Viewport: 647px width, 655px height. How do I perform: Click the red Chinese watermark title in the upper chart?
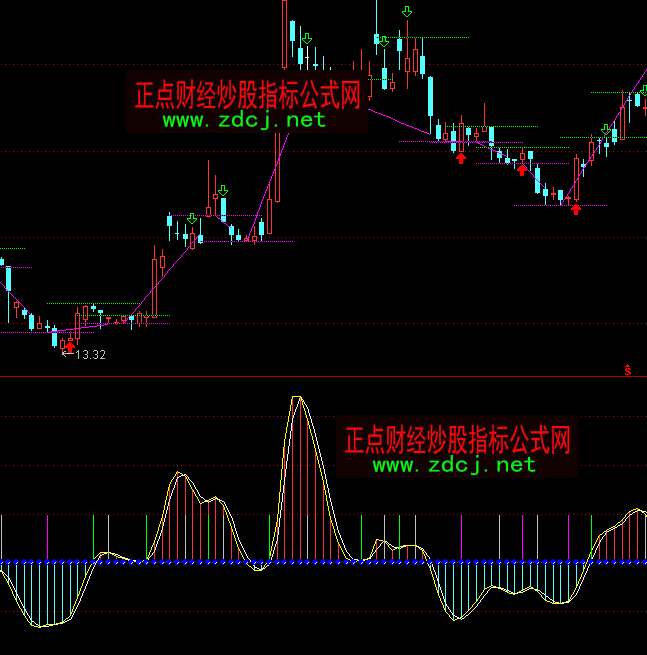tap(247, 96)
